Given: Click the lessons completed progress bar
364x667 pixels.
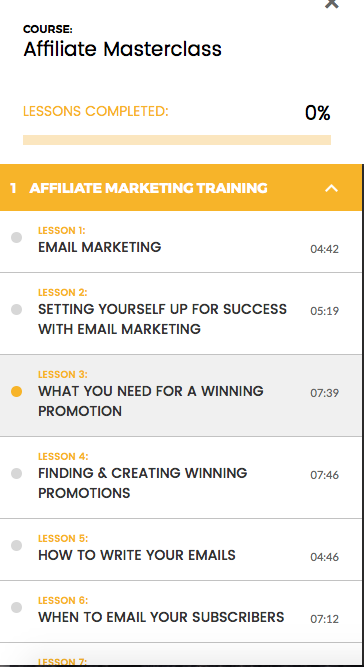Looking at the screenshot, I should point(177,140).
